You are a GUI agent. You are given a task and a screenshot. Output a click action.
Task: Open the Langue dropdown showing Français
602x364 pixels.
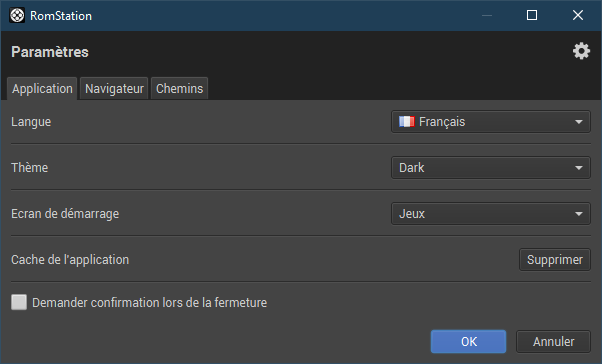(491, 122)
